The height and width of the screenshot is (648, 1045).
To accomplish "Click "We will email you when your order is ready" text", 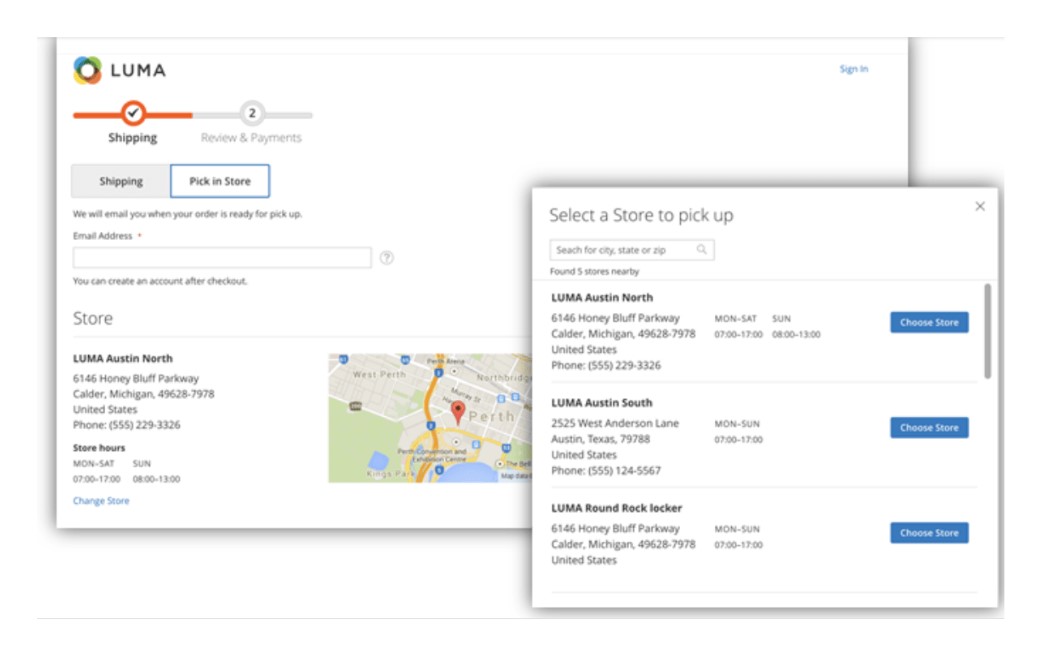I will (187, 214).
